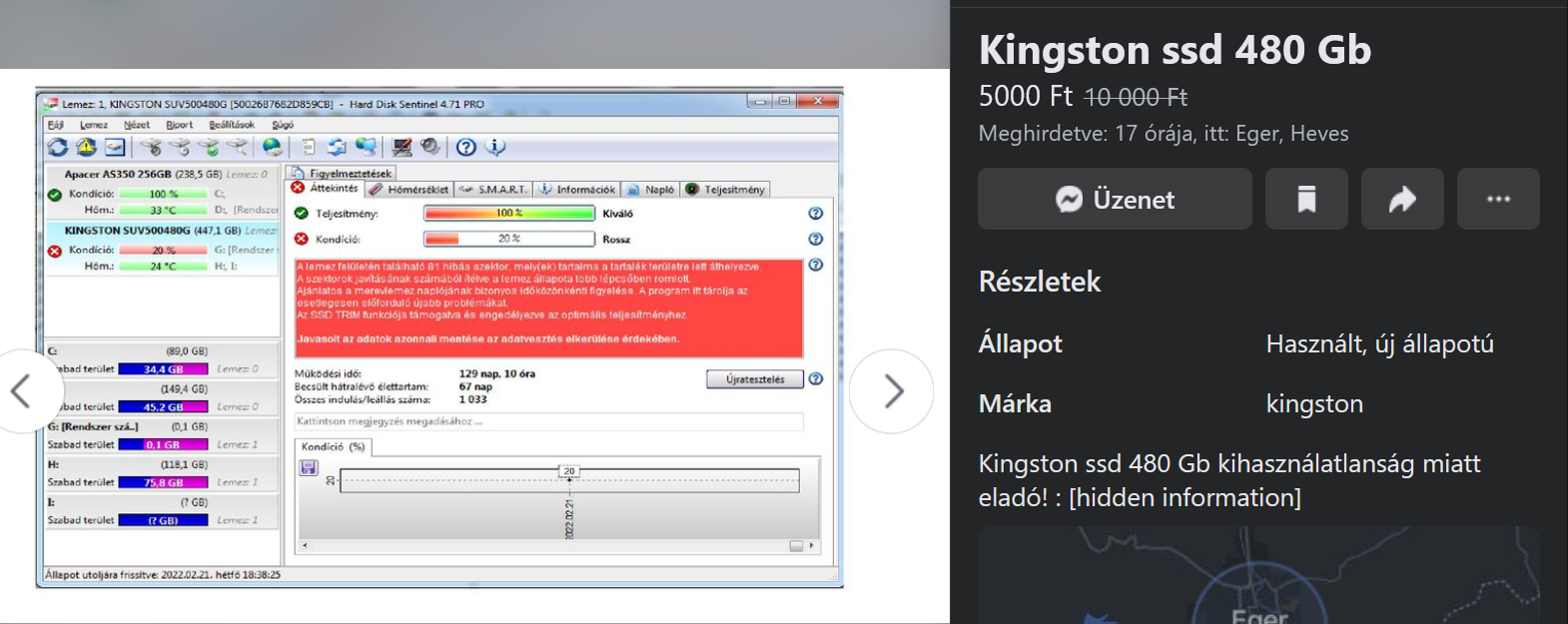Click the 'Kingston ssd 480 Gb' listing title
The width and height of the screenshot is (1568, 624).
pos(1175,49)
